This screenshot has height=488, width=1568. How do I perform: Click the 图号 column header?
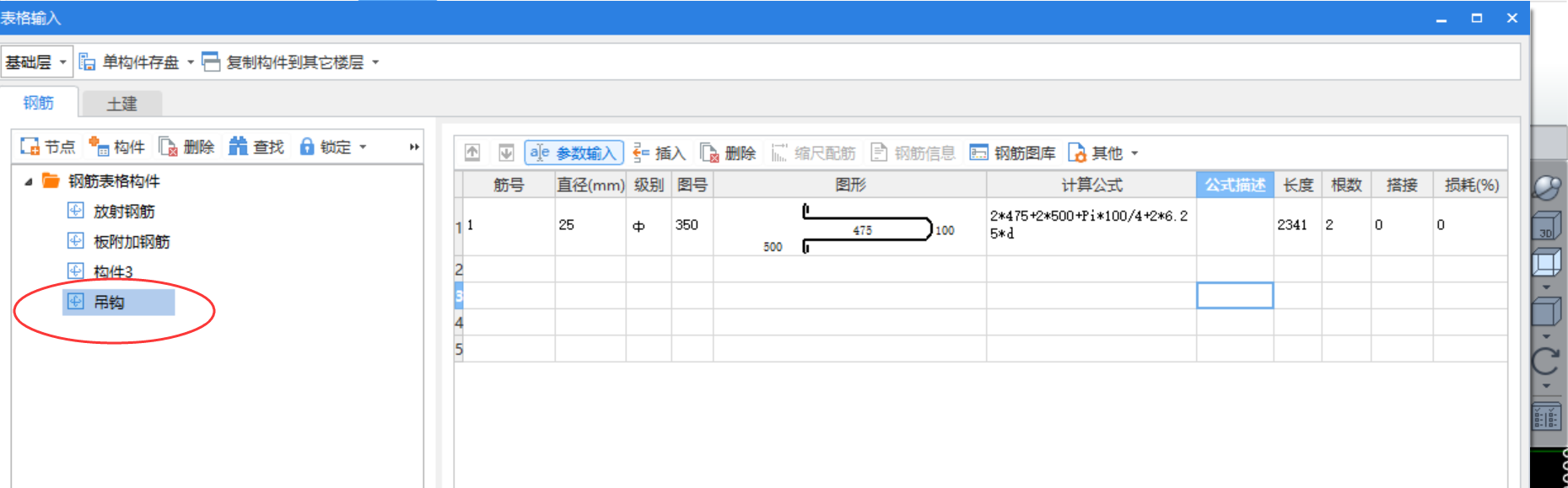(692, 185)
